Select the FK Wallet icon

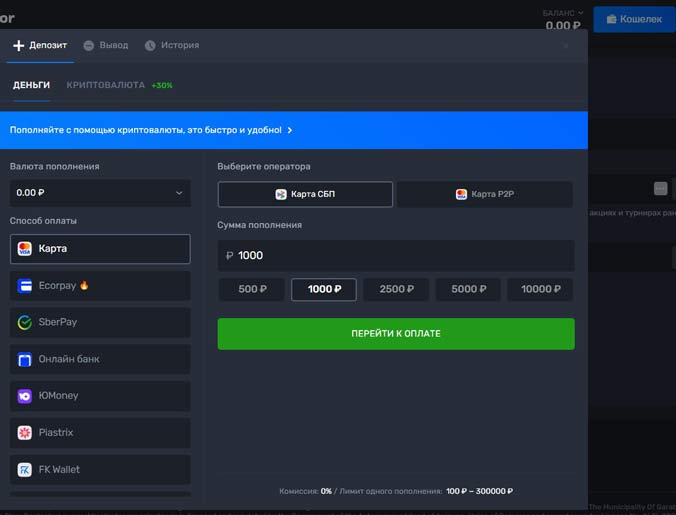(x=25, y=470)
